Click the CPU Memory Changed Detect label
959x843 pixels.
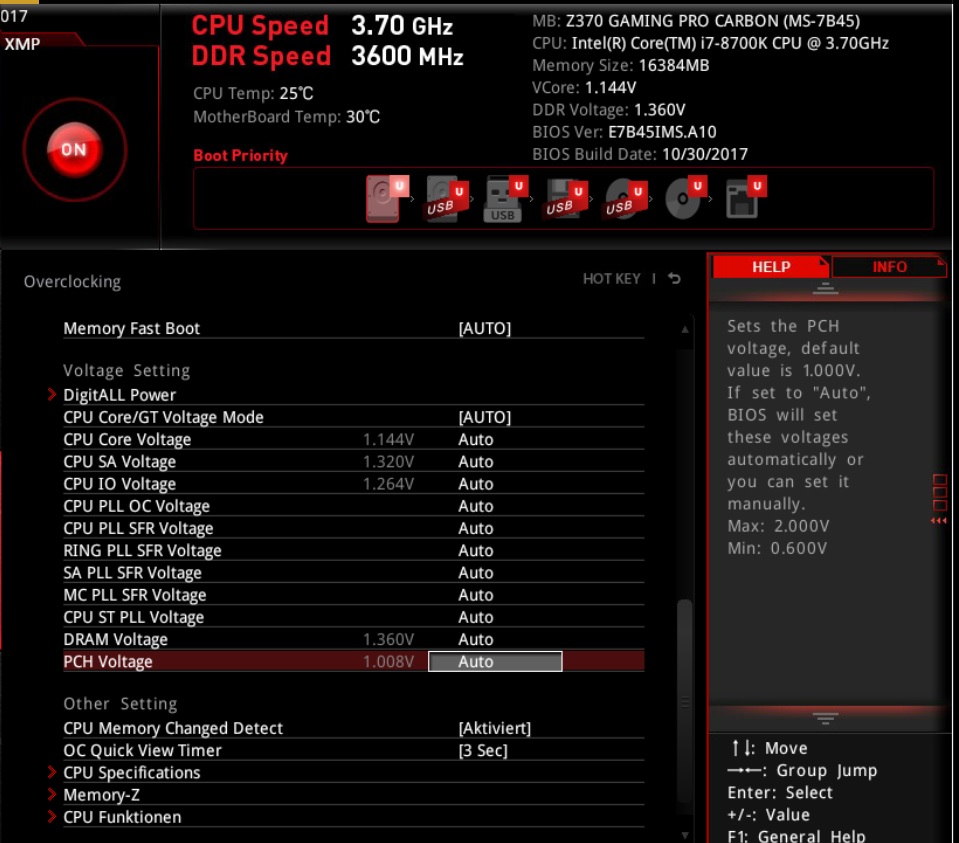pyautogui.click(x=173, y=728)
